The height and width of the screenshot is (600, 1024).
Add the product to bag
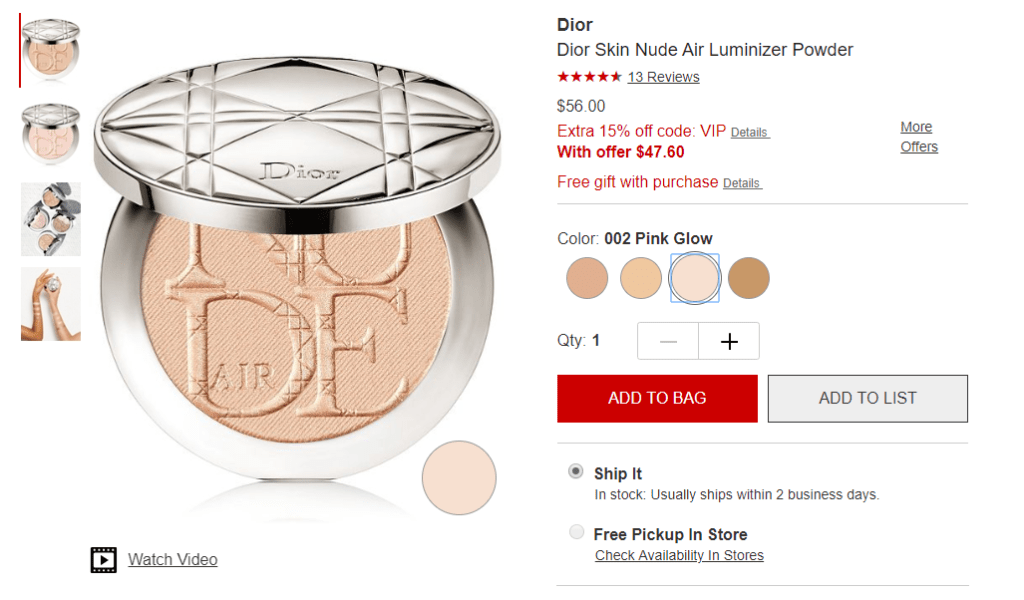(x=657, y=398)
